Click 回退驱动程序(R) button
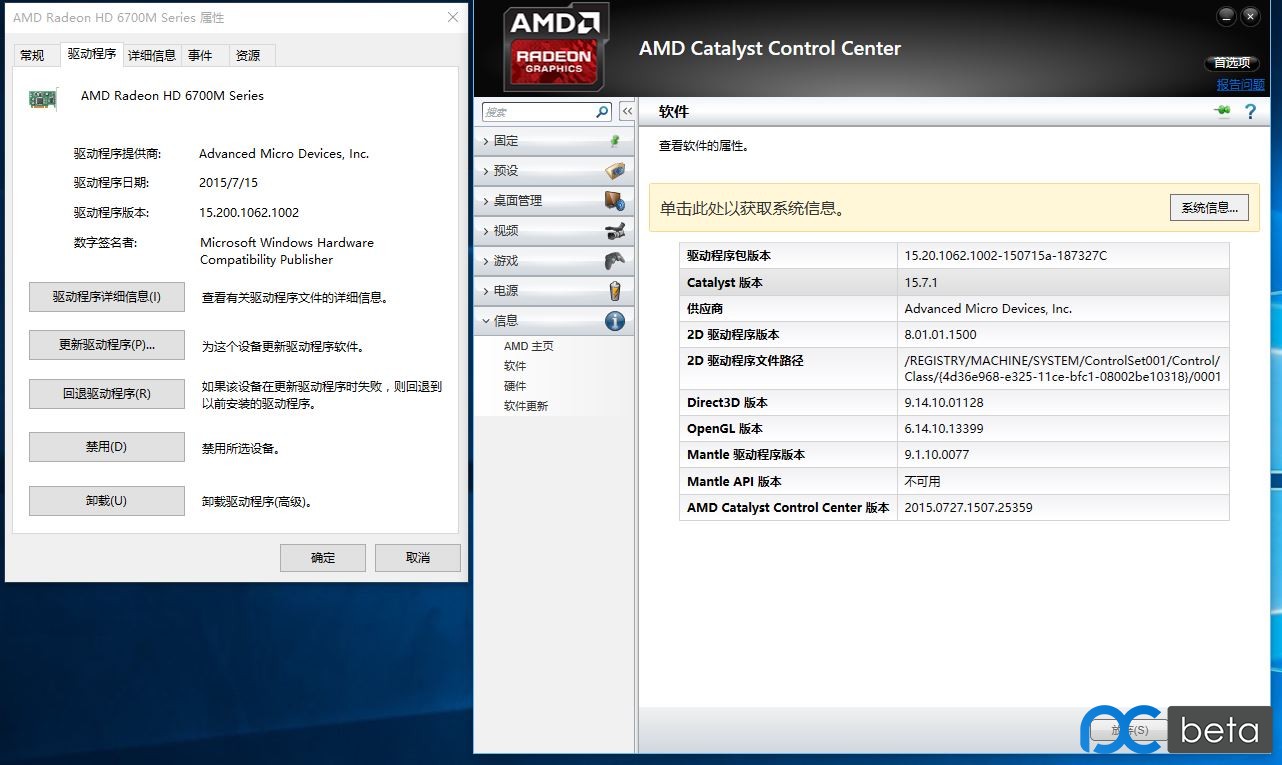The height and width of the screenshot is (765, 1282). tap(107, 394)
